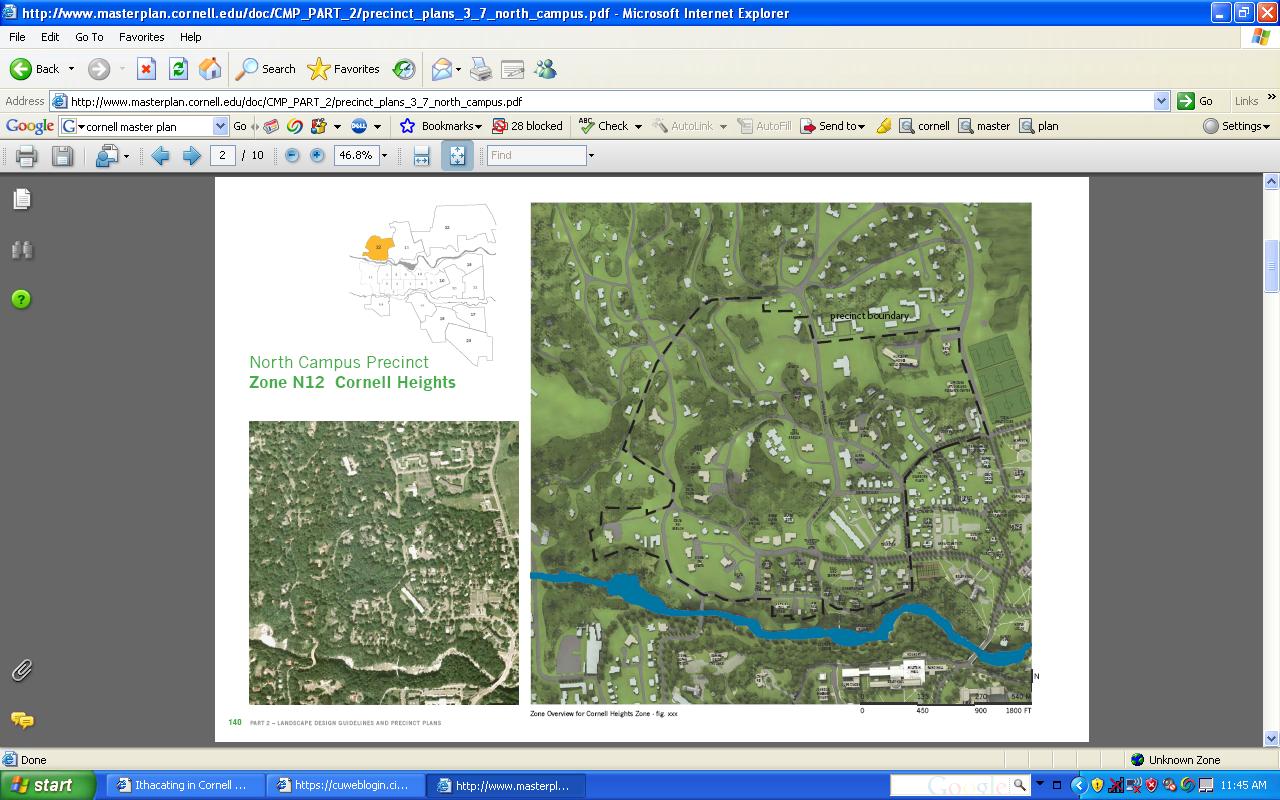The image size is (1280, 800).
Task: Open the Pages panel in sidebar
Action: pos(22,199)
